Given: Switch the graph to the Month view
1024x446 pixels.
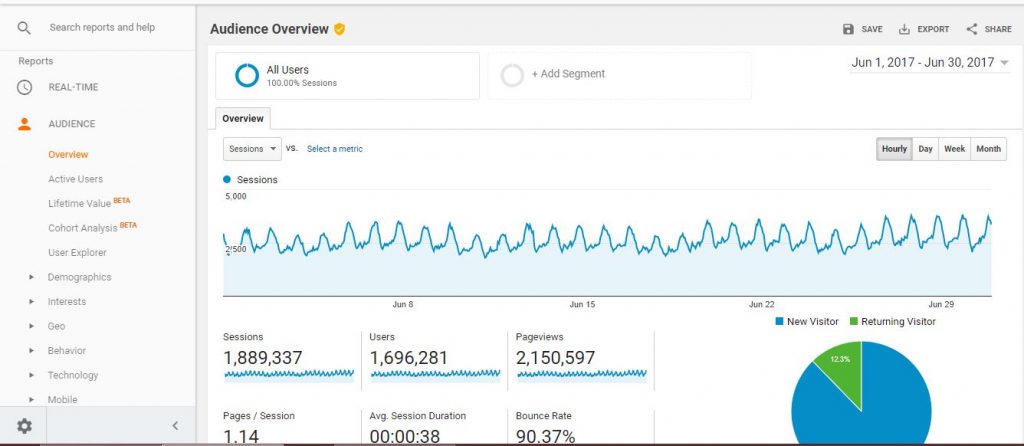Looking at the screenshot, I should 988,149.
